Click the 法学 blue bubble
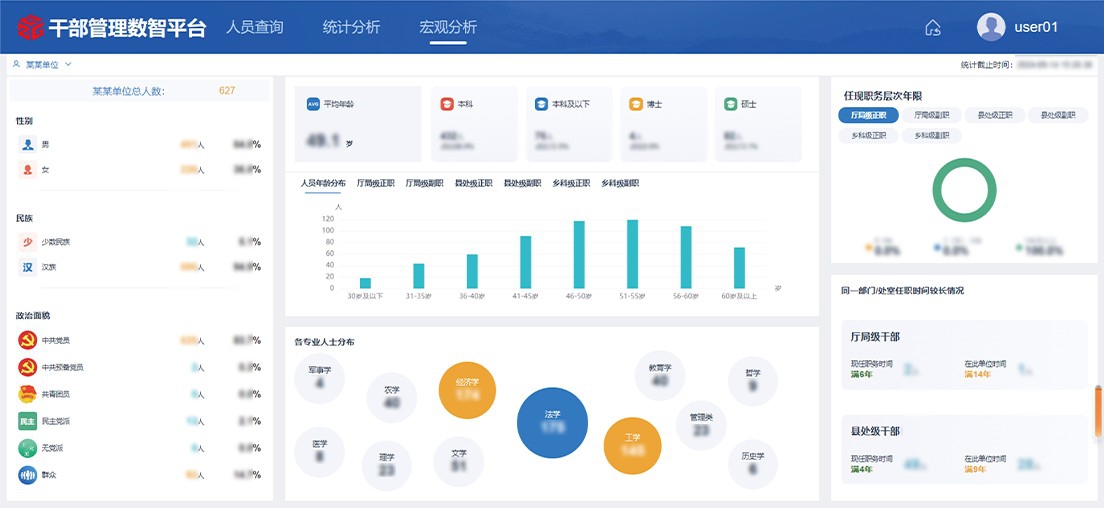 [x=552, y=423]
